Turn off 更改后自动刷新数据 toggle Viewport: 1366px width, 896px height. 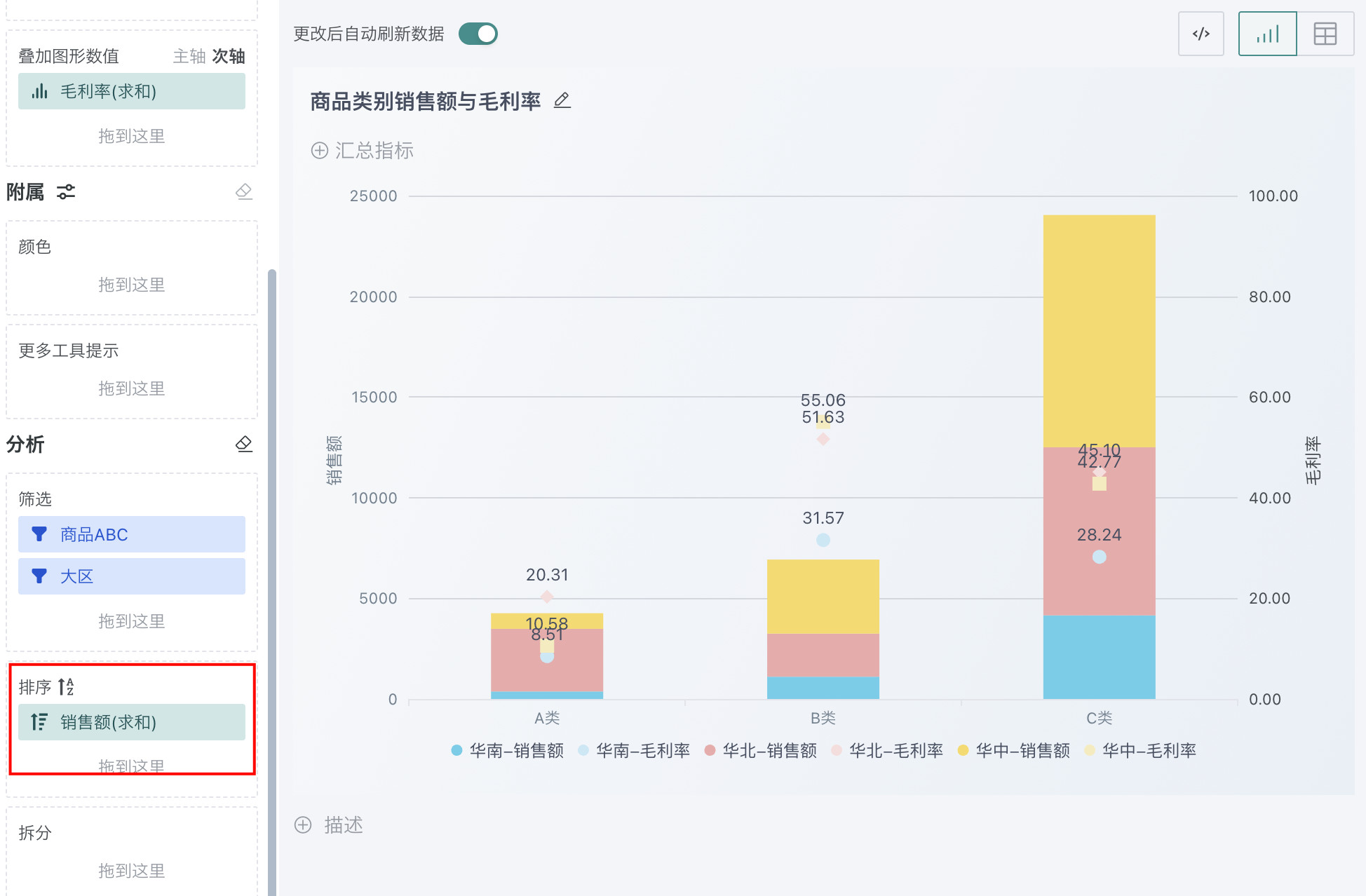tap(478, 34)
